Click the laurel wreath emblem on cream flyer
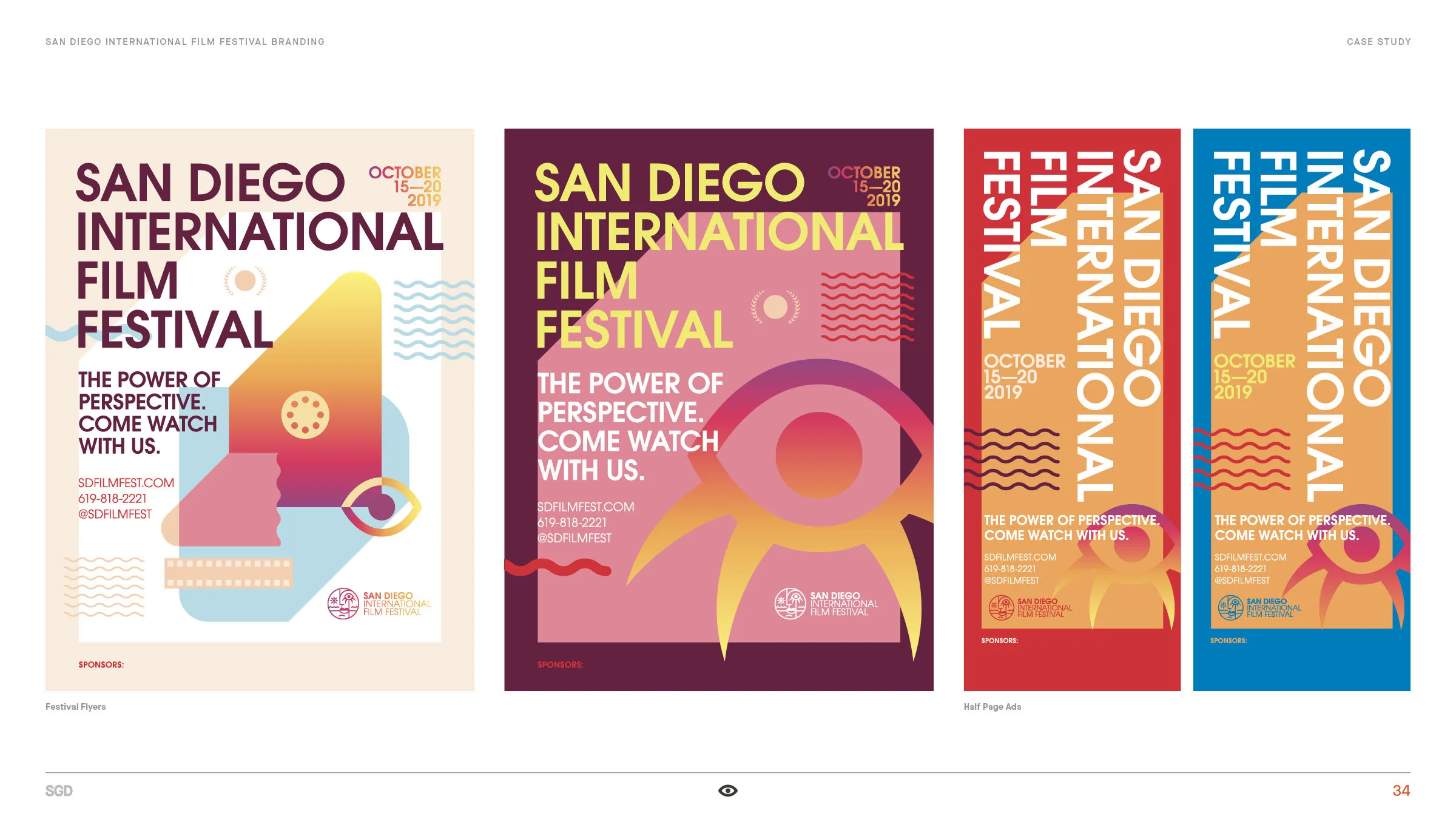Viewport: 1456px width, 819px height. tap(245, 281)
